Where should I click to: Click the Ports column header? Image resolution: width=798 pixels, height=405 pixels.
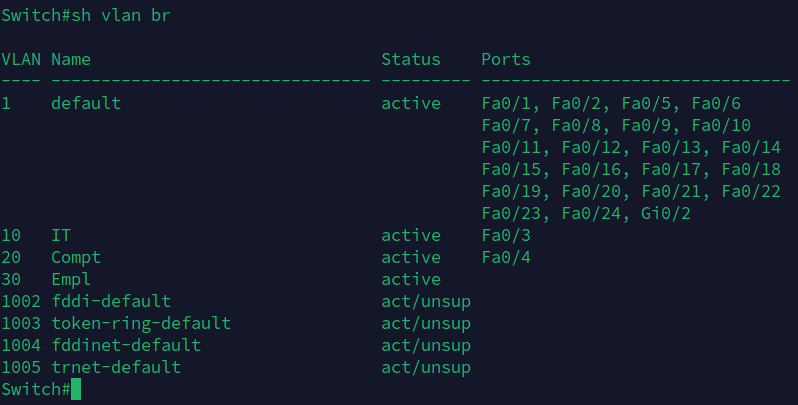(506, 59)
